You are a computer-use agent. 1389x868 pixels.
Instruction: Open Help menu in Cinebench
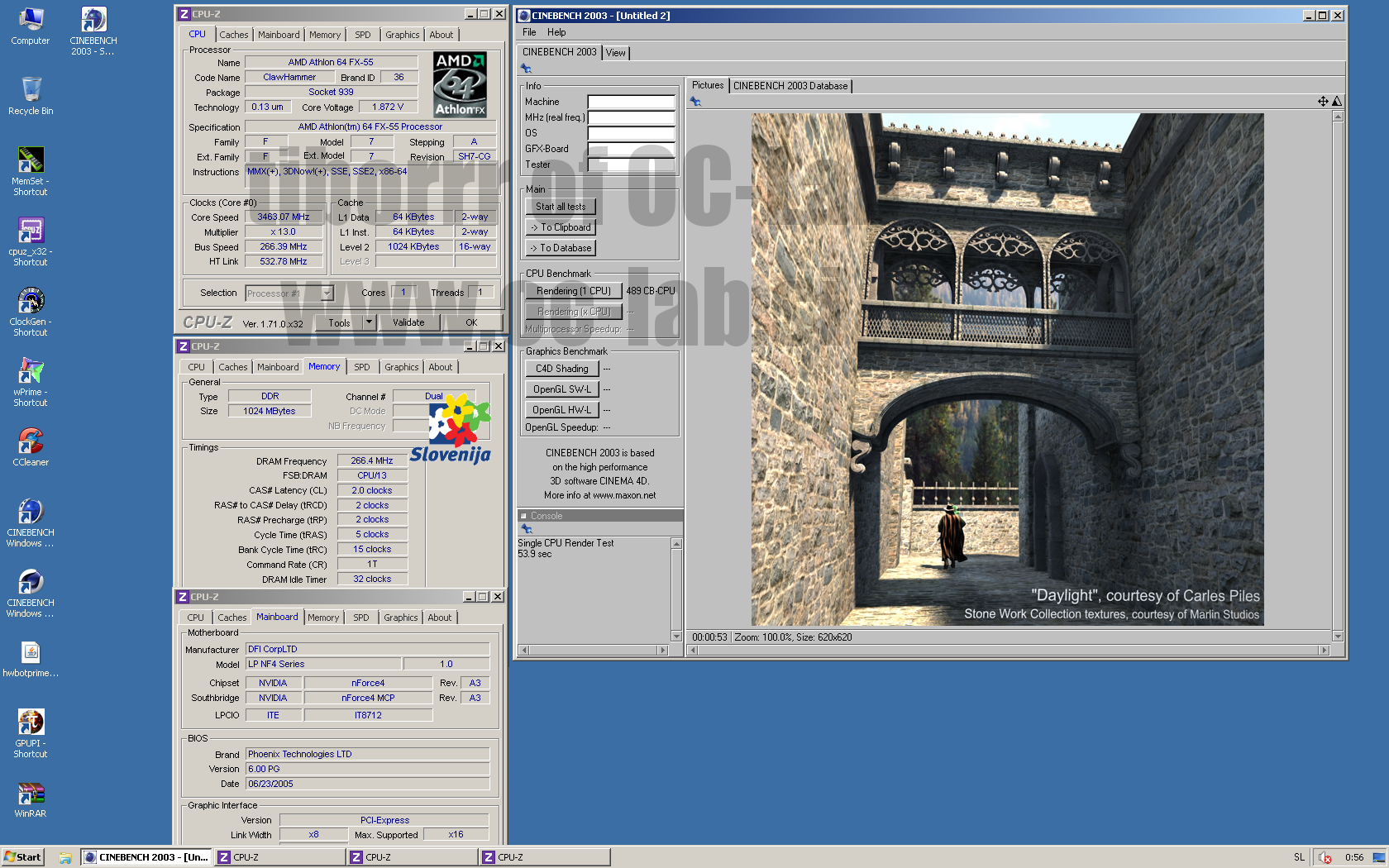[556, 32]
